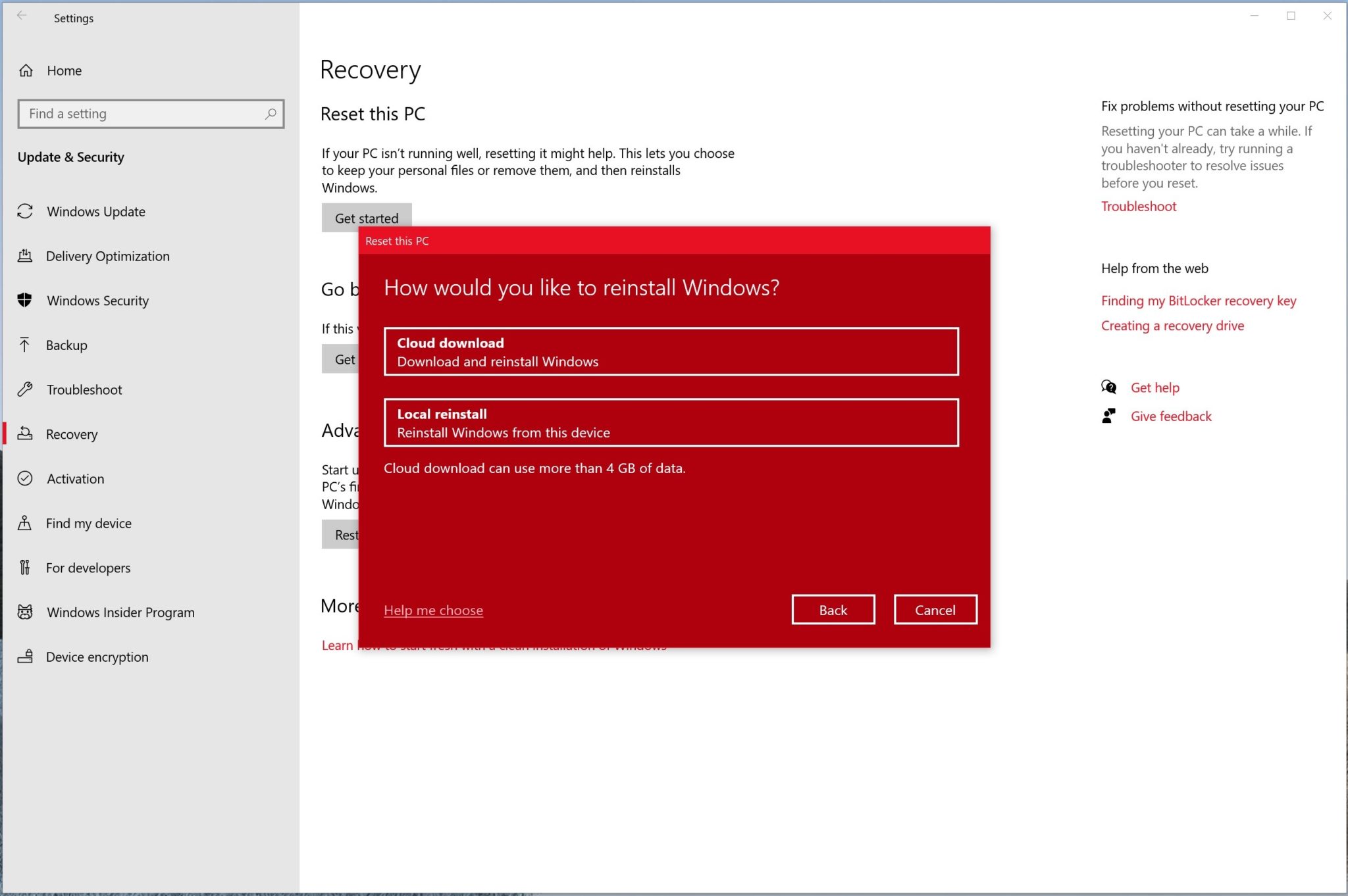Maximize the Settings window
The width and height of the screenshot is (1348, 896).
pos(1291,16)
